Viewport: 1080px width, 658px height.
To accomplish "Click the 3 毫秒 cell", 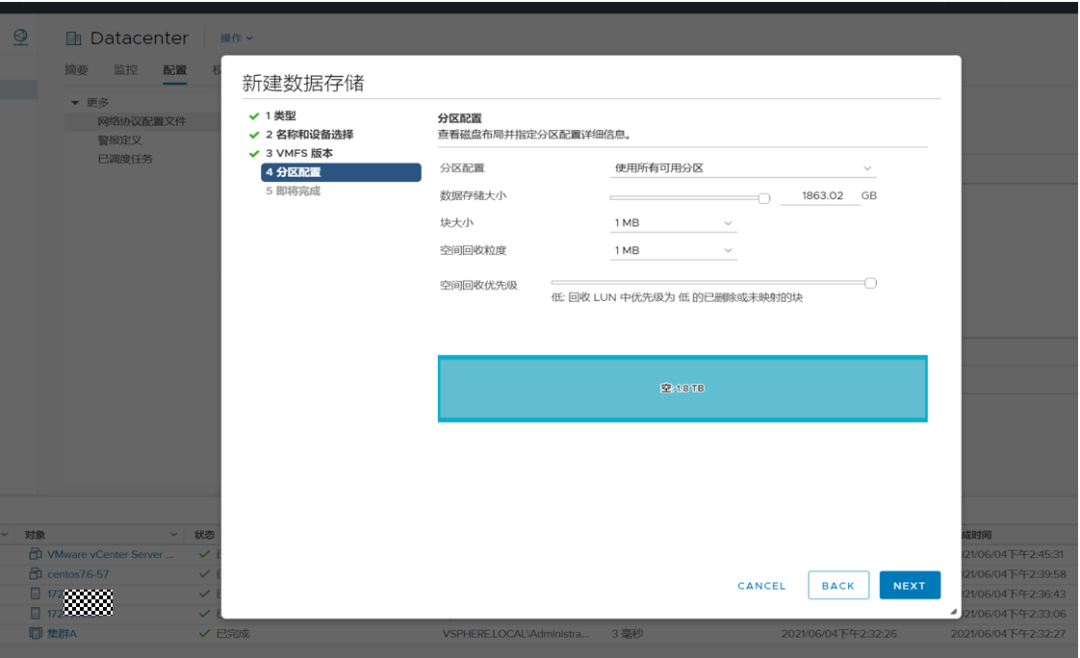I will click(627, 633).
